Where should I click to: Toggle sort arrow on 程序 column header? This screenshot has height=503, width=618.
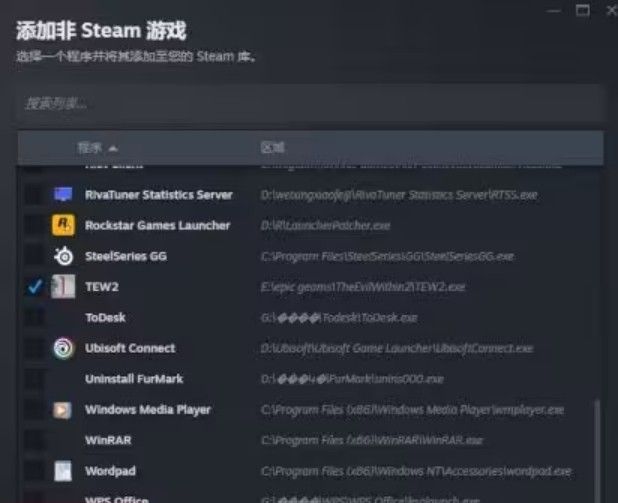tap(113, 149)
